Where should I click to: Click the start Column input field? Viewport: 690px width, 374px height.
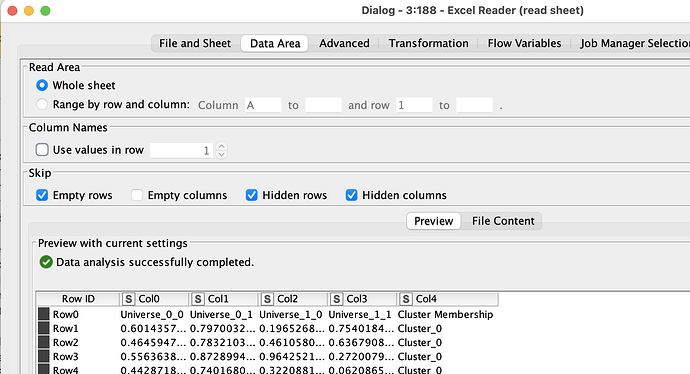click(x=263, y=105)
